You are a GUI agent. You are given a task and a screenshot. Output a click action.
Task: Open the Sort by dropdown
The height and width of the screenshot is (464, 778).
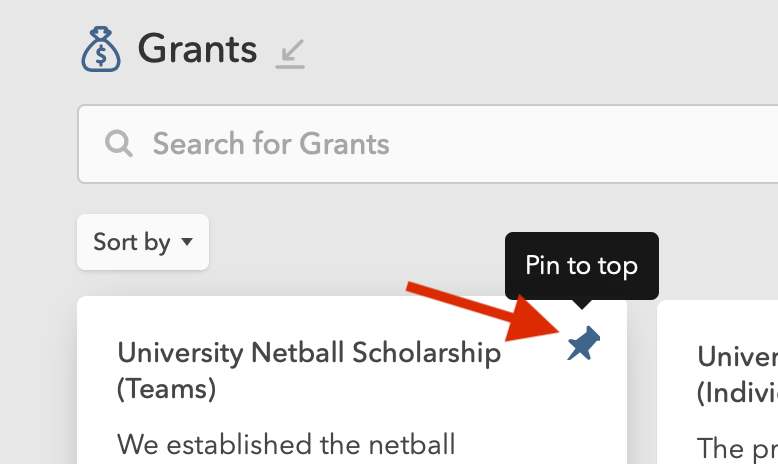pyautogui.click(x=143, y=242)
